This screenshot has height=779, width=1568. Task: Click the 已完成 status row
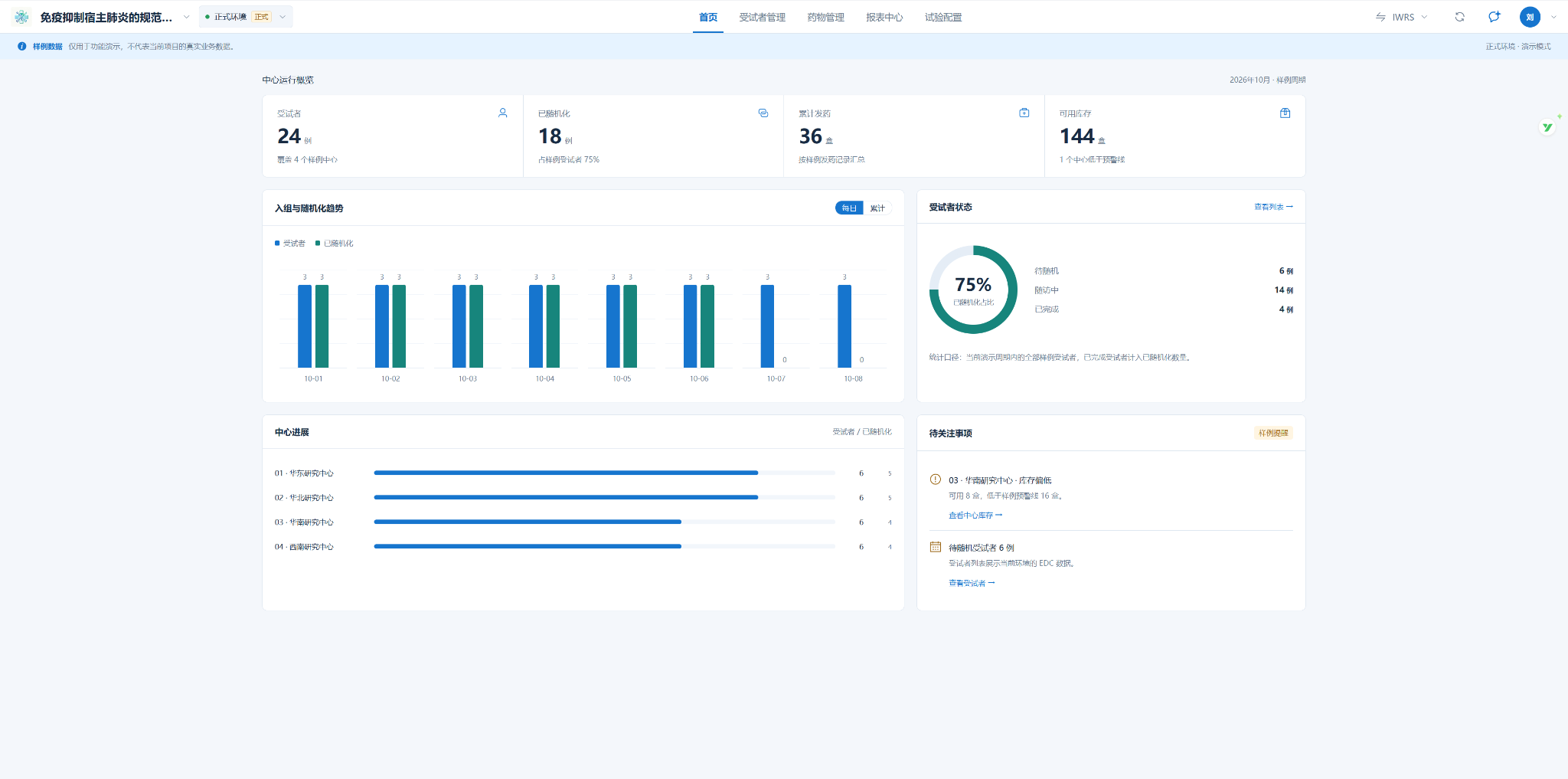pyautogui.click(x=1164, y=309)
